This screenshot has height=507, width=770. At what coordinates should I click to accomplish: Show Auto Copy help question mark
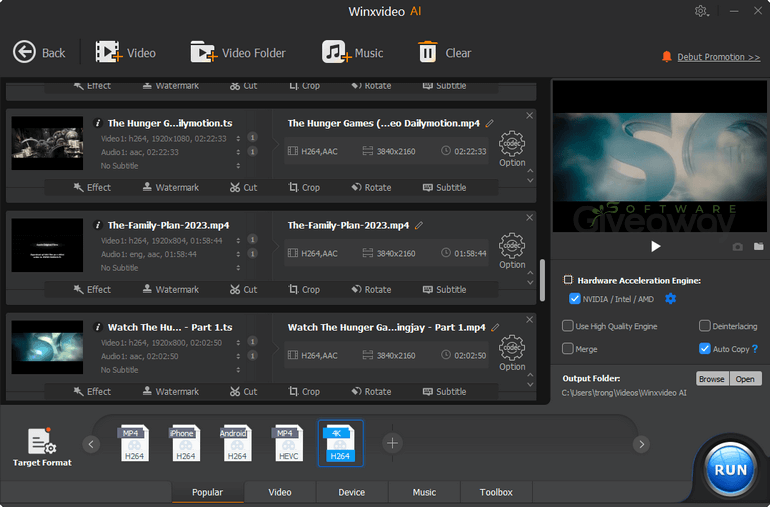coord(755,349)
